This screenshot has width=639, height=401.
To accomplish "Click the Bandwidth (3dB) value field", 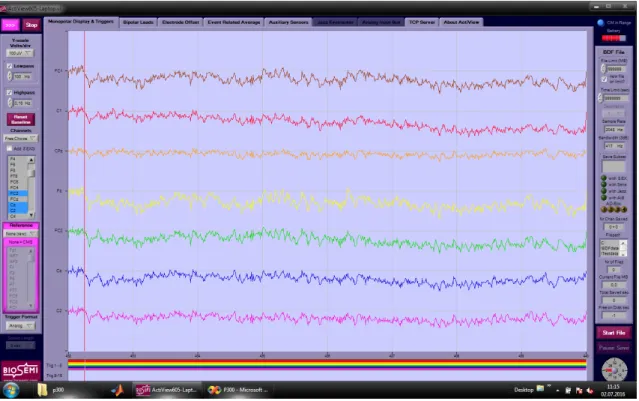I will tap(614, 146).
